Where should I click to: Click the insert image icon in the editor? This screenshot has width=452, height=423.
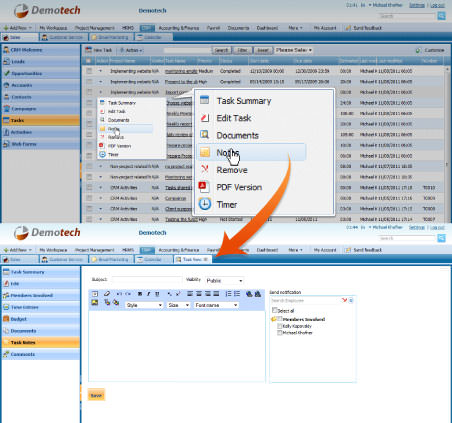[95, 303]
